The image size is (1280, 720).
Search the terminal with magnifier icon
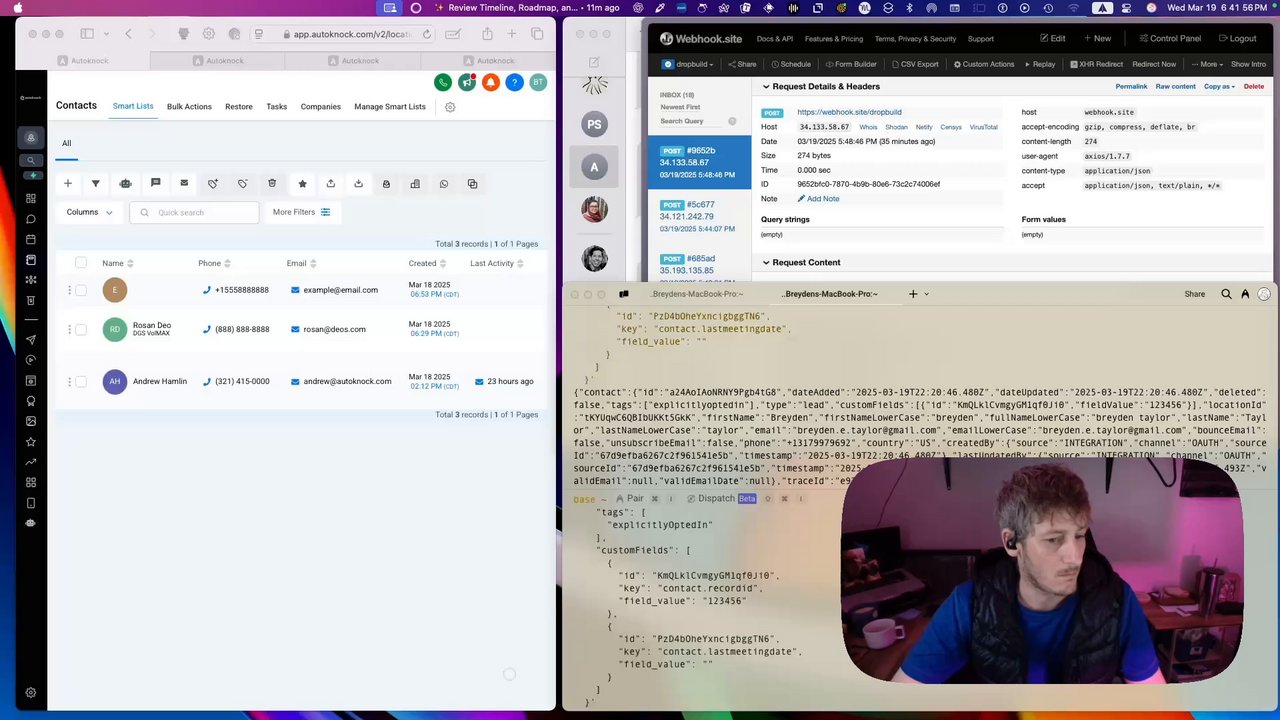[x=1226, y=294]
